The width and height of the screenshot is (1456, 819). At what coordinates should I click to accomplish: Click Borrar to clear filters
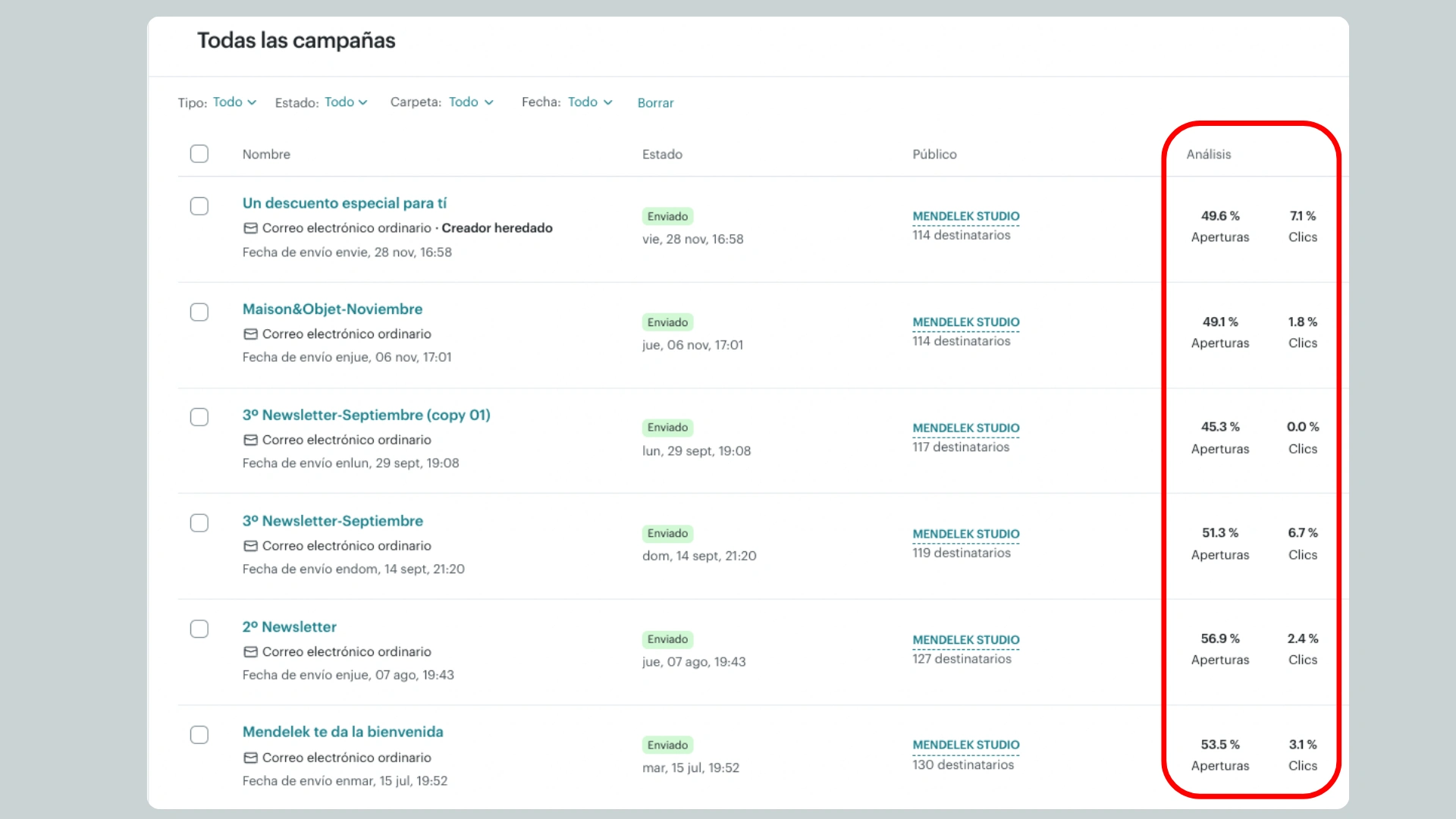(655, 103)
